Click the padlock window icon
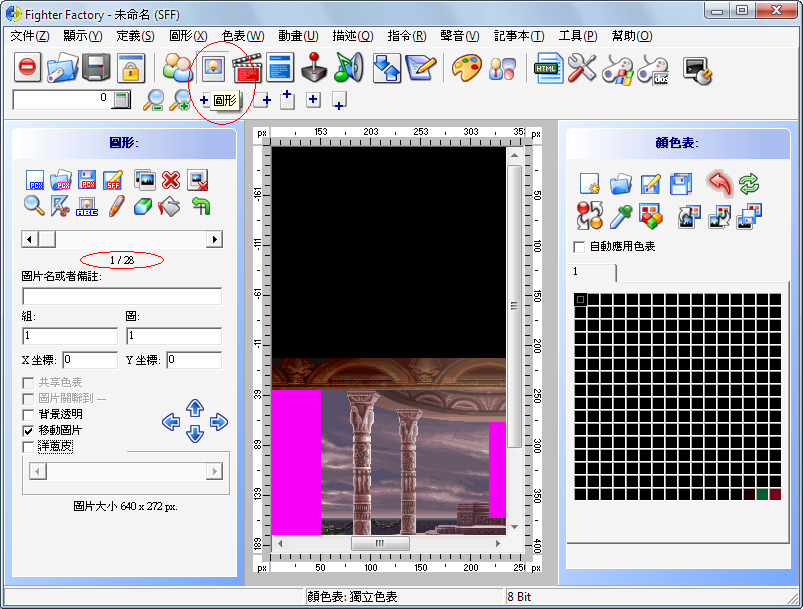 131,67
